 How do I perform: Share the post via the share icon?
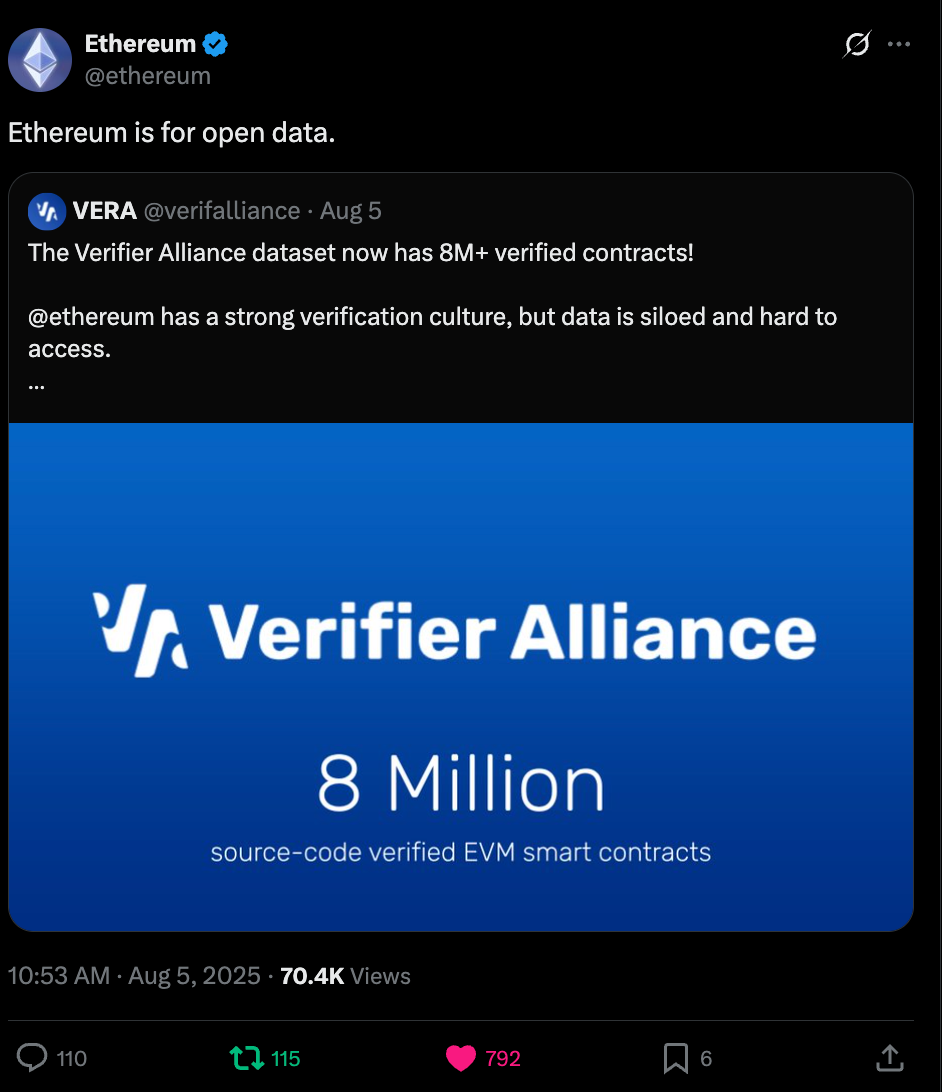889,1057
